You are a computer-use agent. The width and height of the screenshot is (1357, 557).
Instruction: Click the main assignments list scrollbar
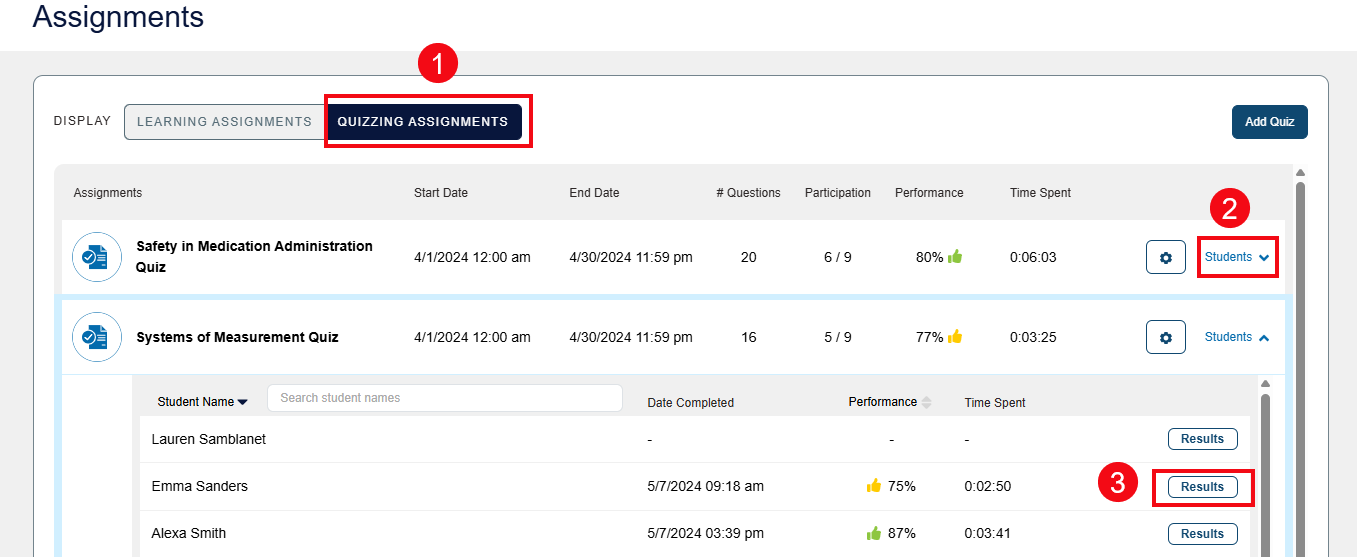[1300, 370]
